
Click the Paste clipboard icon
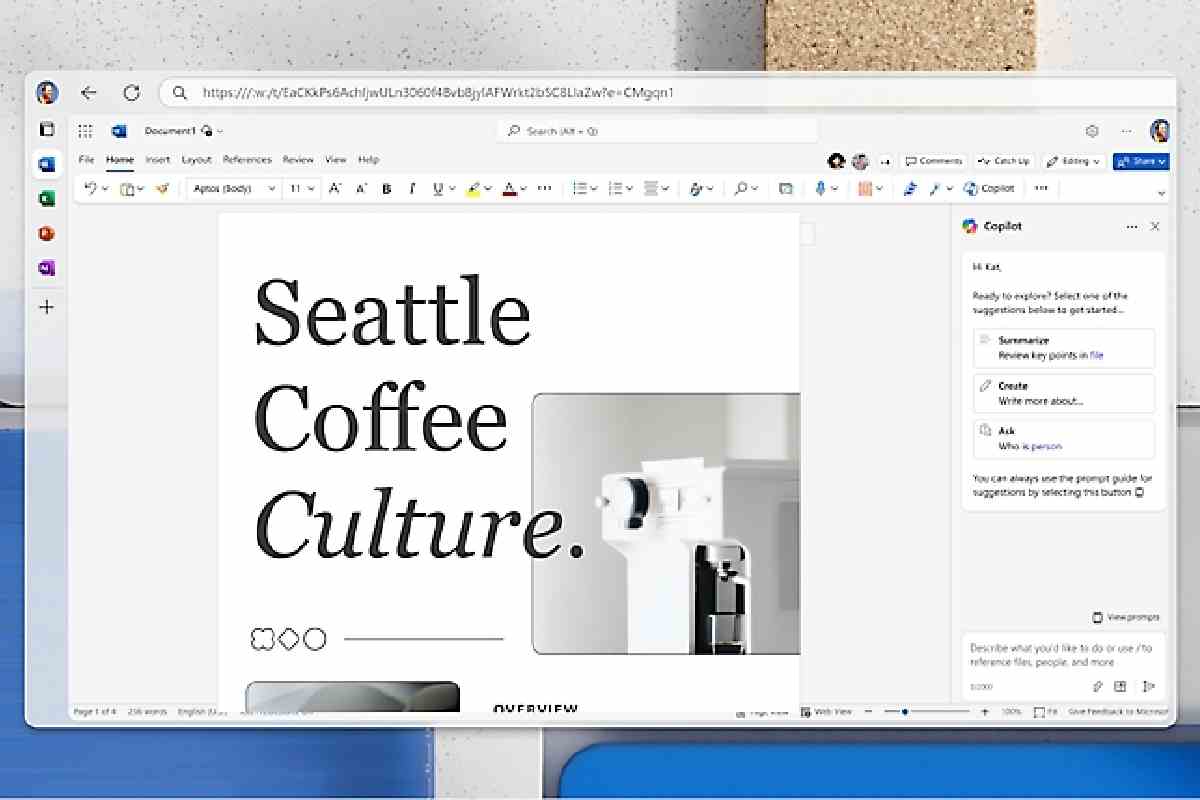127,188
